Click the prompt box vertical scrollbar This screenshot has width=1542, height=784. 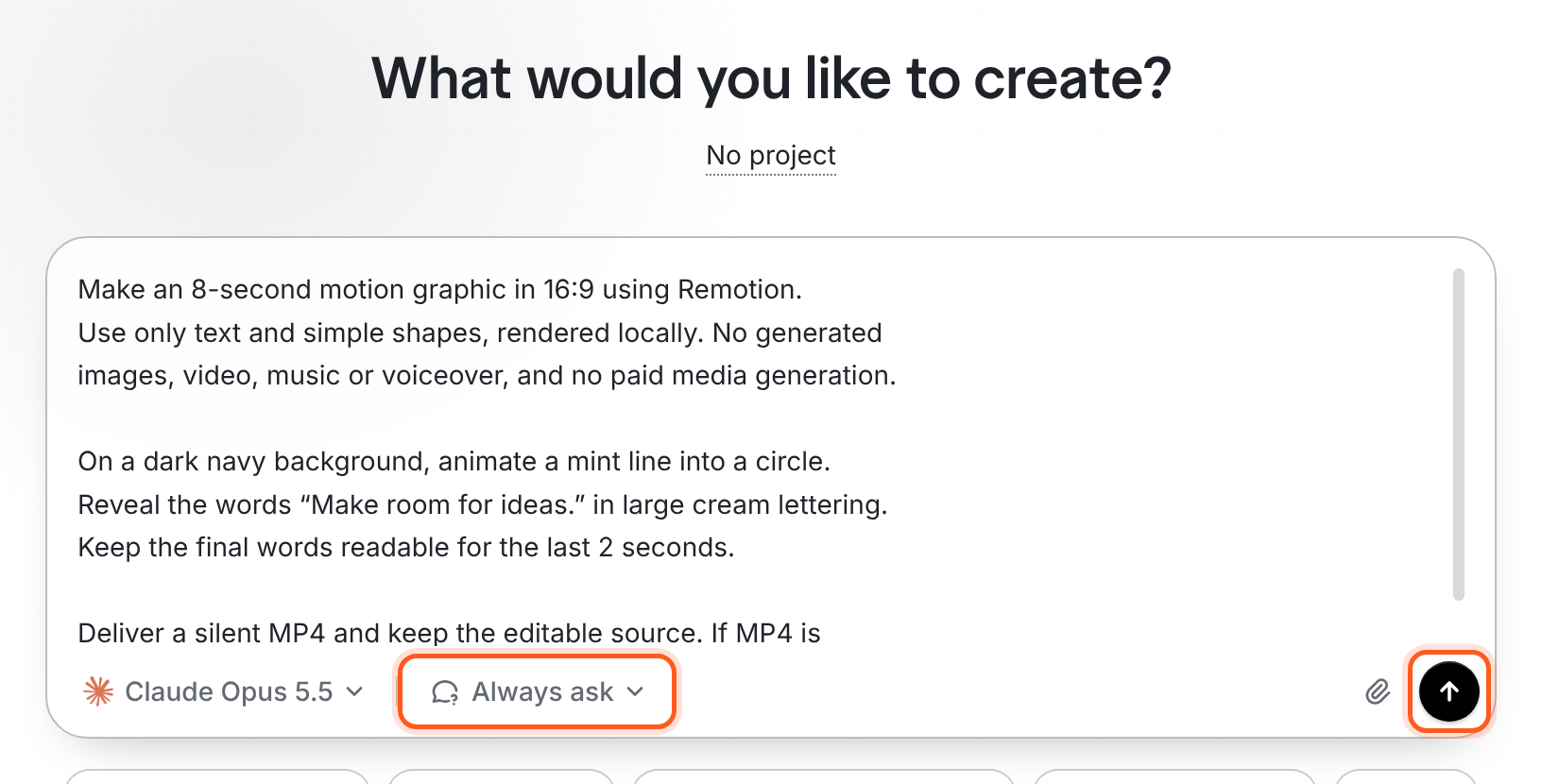click(x=1459, y=435)
